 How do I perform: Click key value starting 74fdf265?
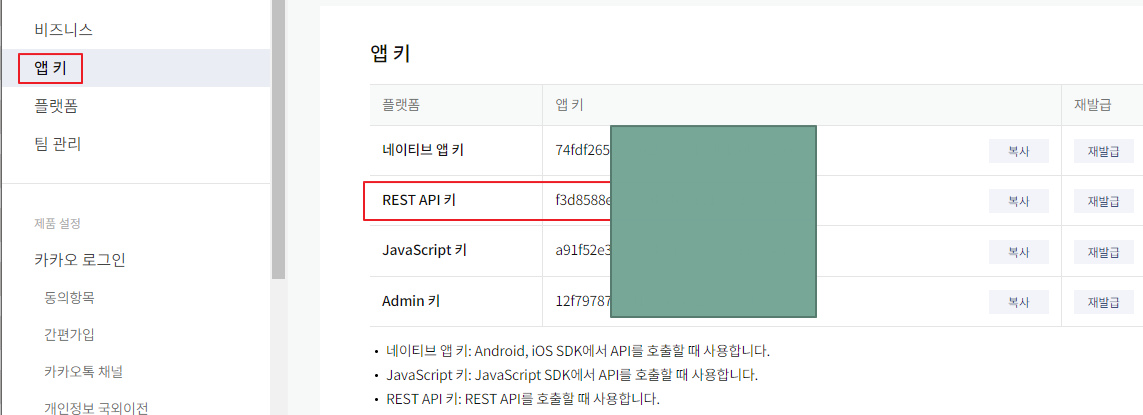[x=582, y=151]
